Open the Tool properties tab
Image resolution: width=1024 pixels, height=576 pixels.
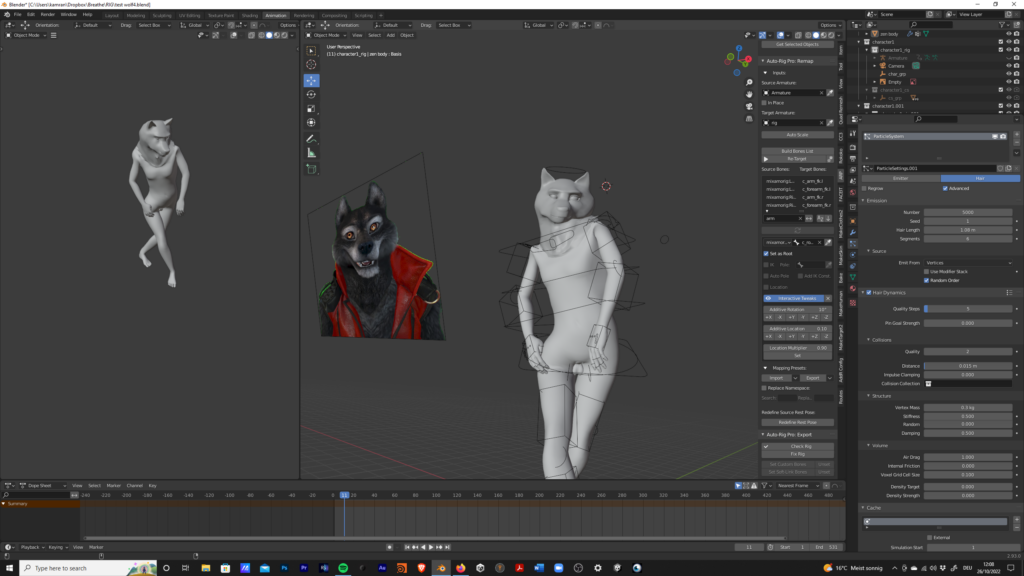click(853, 134)
